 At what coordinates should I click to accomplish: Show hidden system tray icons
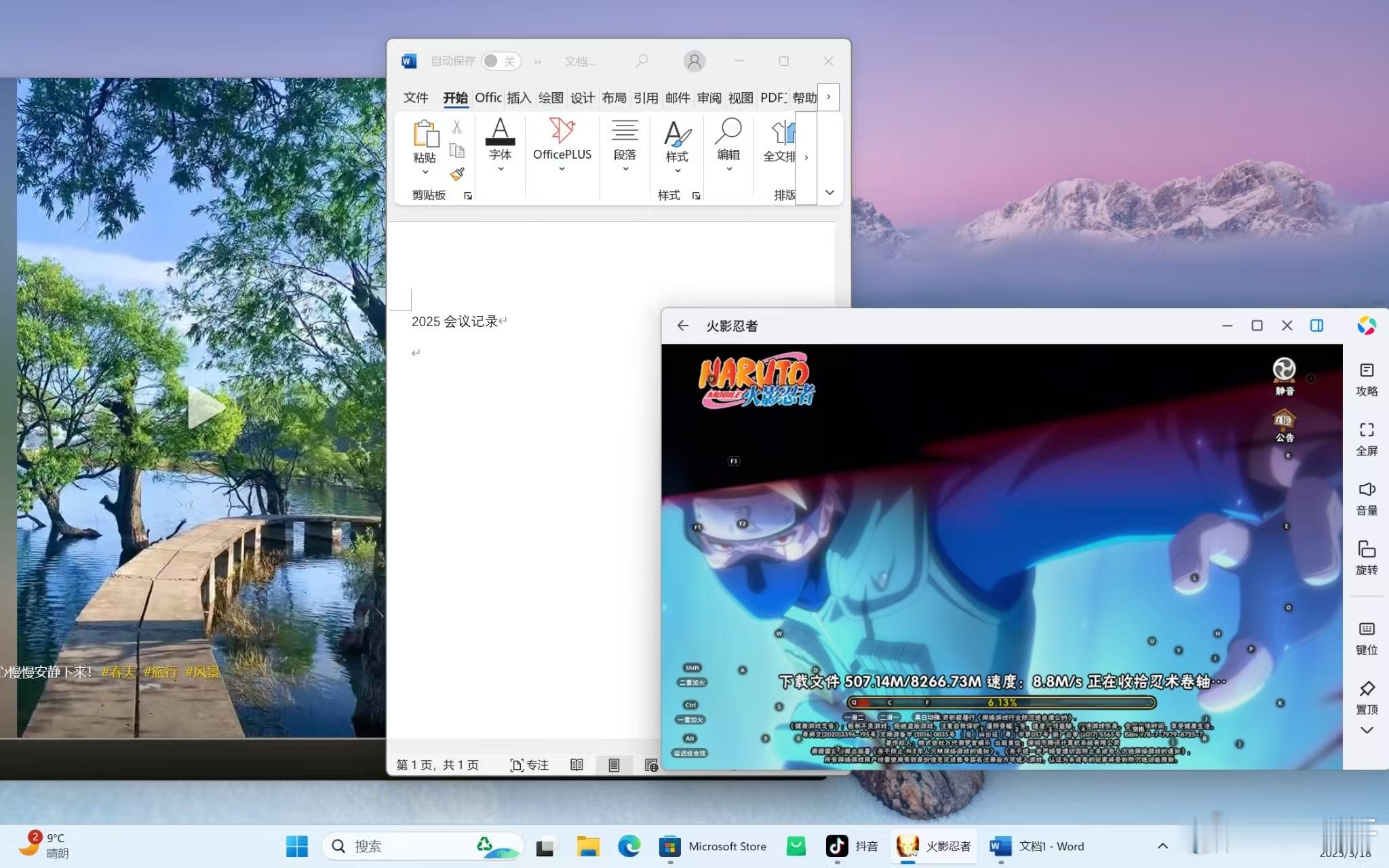[1162, 846]
